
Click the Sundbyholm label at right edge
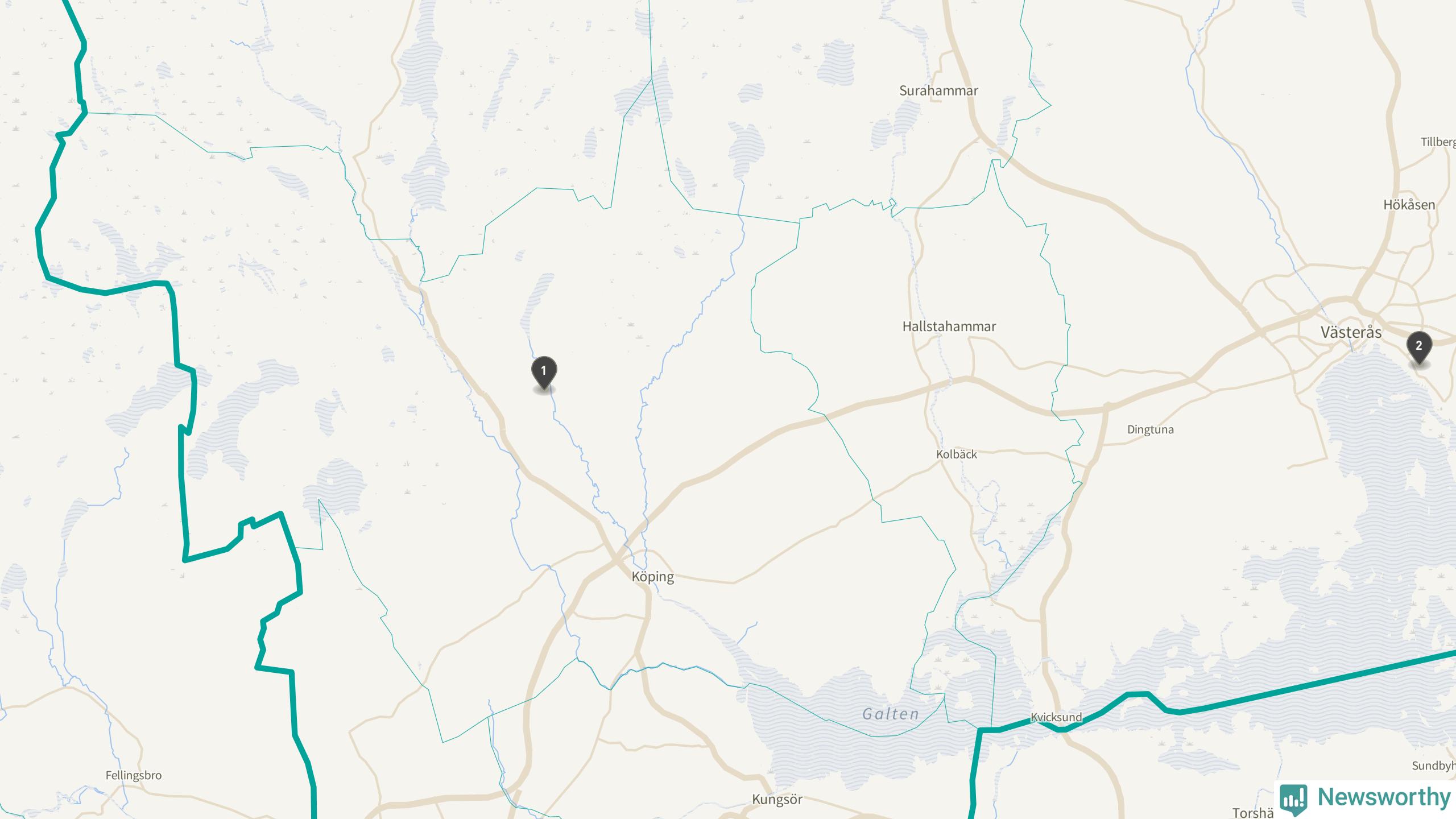click(x=1433, y=766)
